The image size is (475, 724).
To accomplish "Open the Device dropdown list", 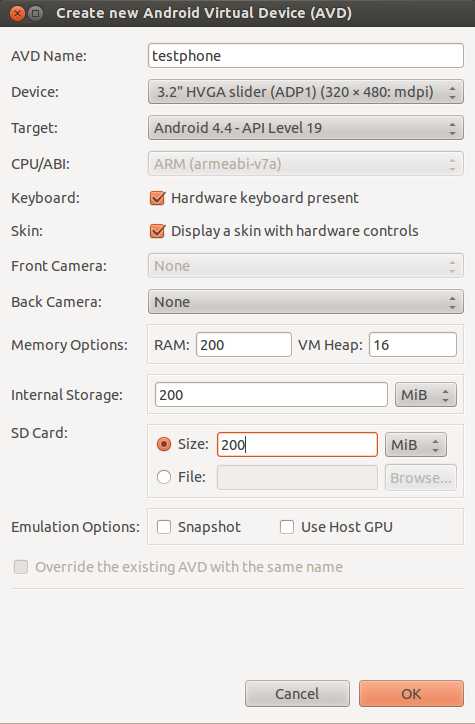I will [x=306, y=92].
